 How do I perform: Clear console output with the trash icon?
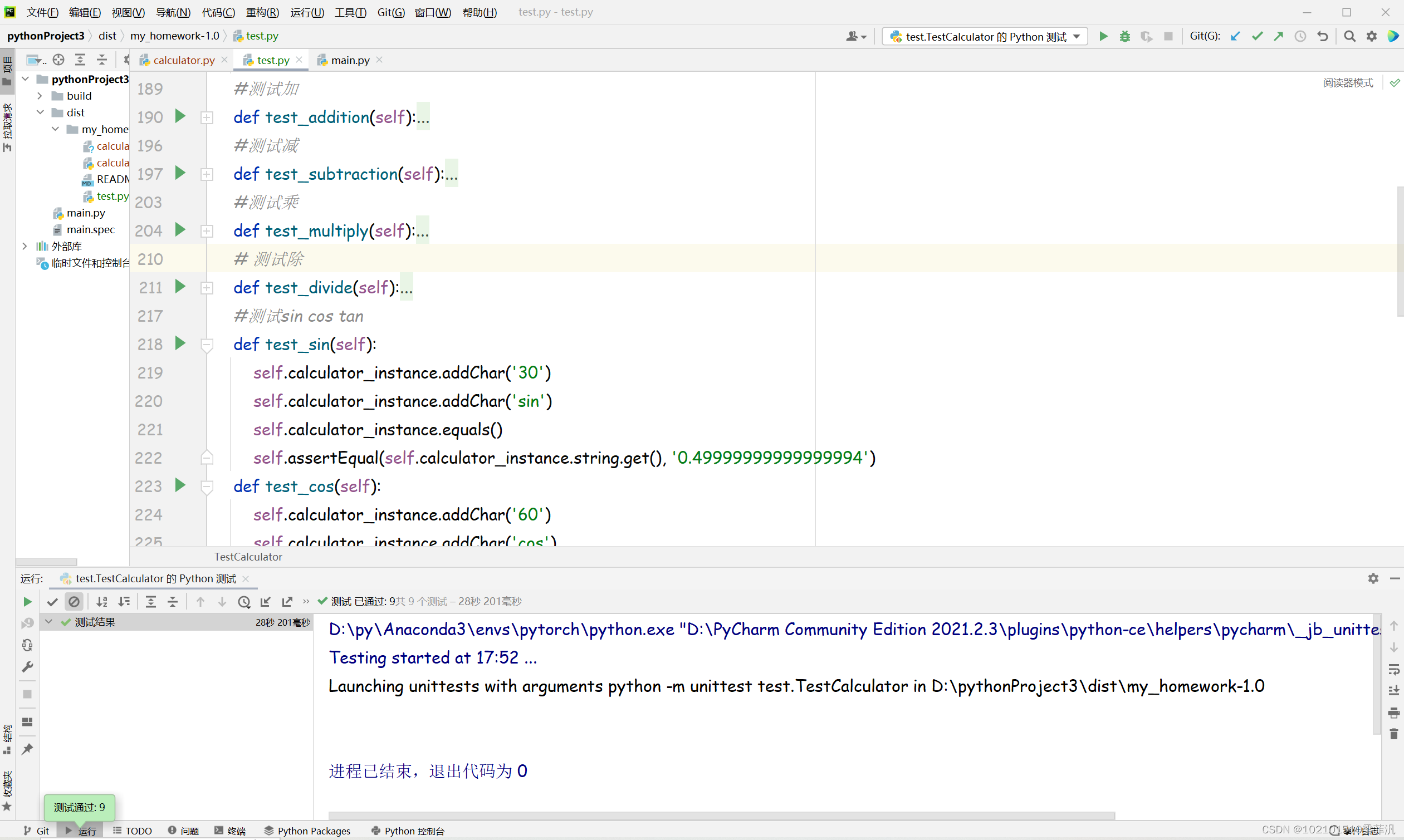pyautogui.click(x=1393, y=735)
